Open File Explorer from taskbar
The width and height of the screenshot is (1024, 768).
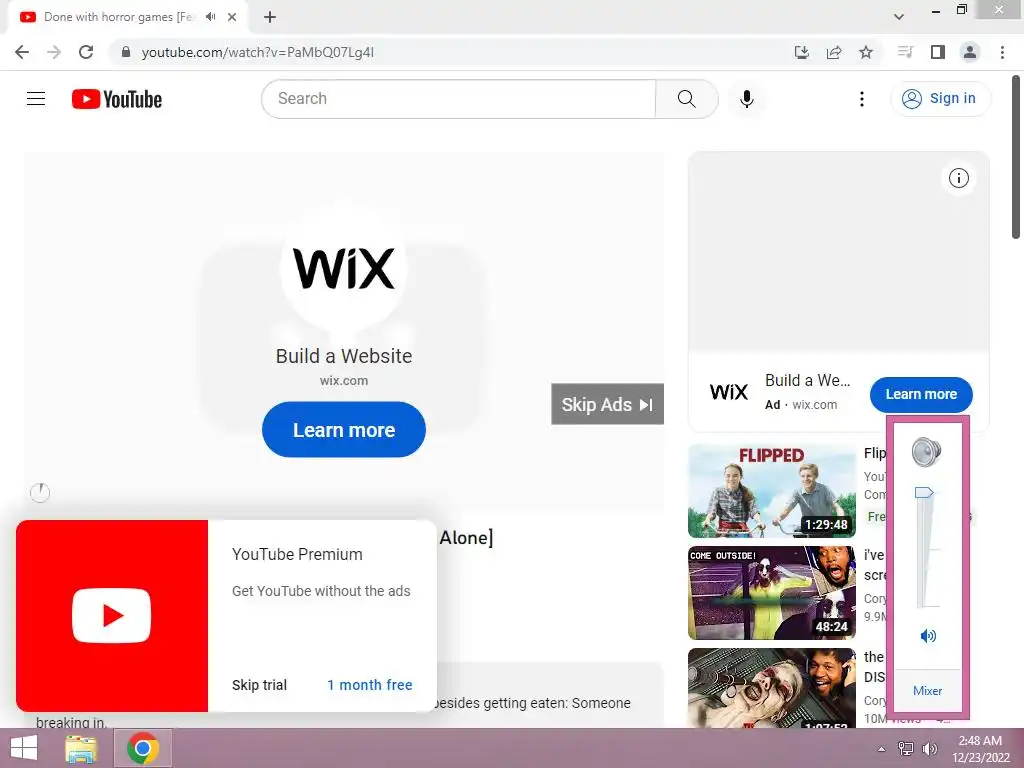tap(81, 748)
